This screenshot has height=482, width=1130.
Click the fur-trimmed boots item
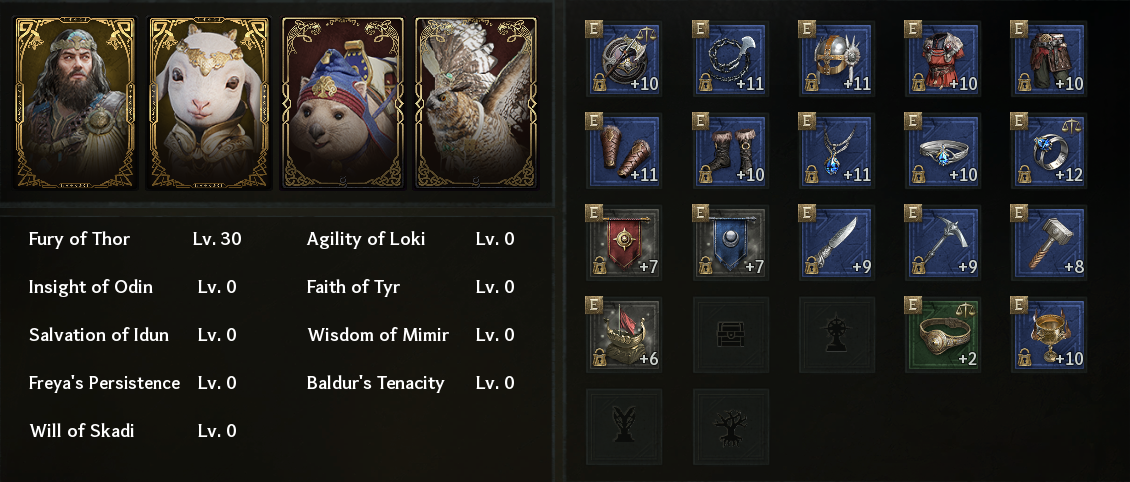tap(730, 150)
